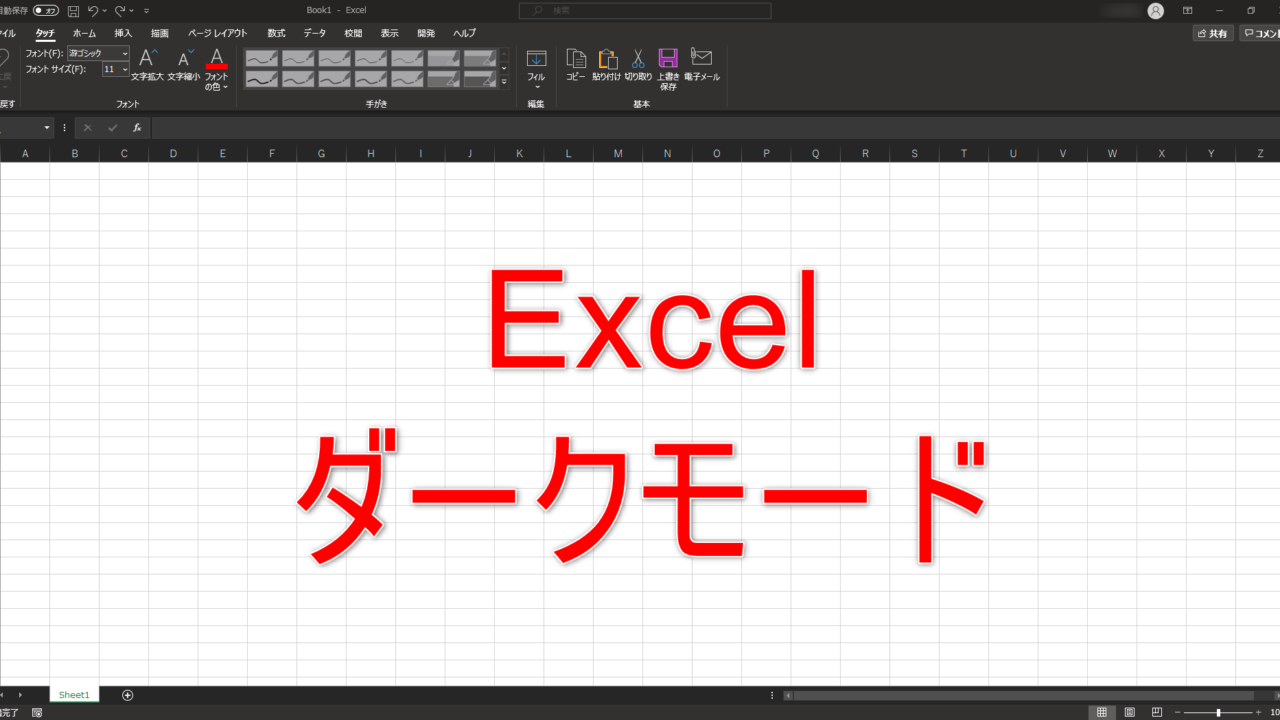
Task: Open the Name Box dropdown arrow
Action: (x=47, y=128)
